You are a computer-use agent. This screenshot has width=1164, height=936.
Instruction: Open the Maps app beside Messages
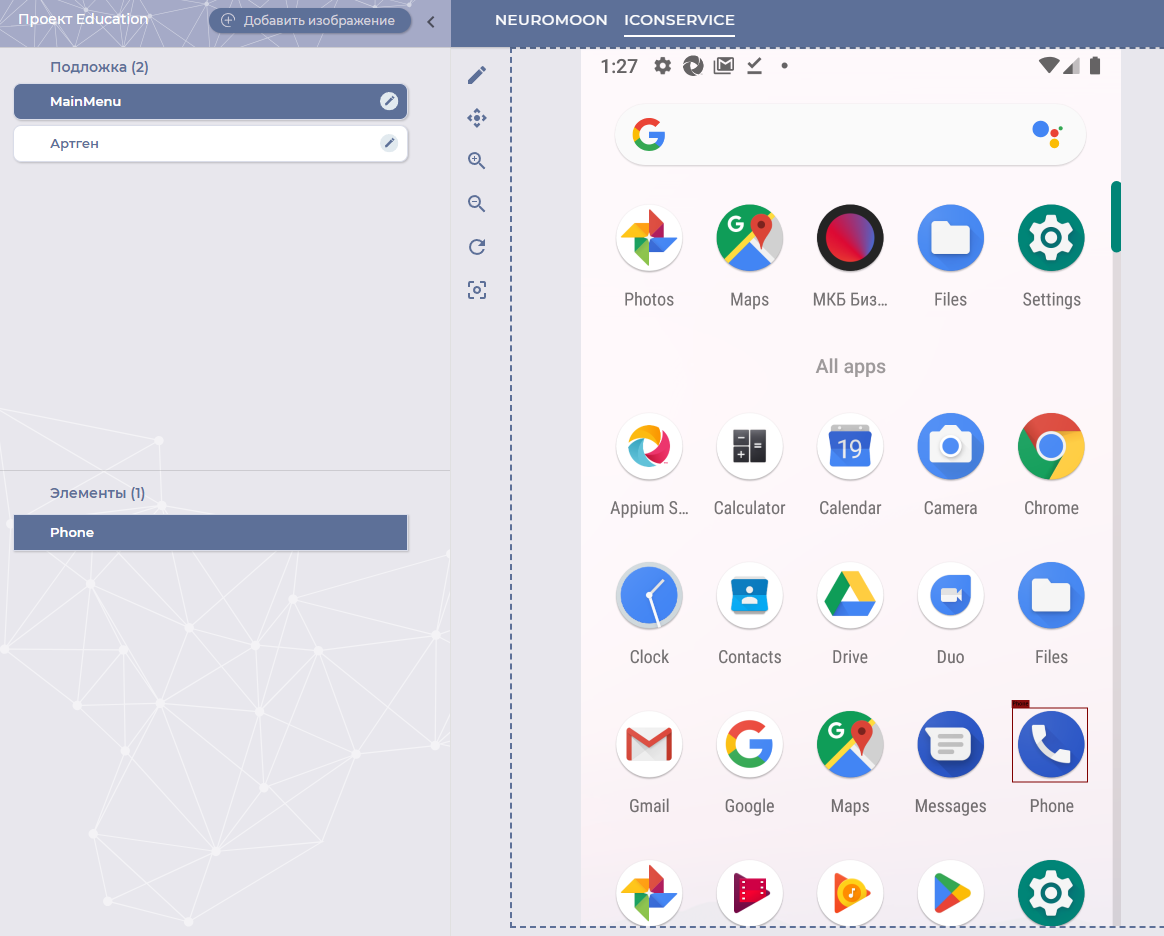point(850,744)
